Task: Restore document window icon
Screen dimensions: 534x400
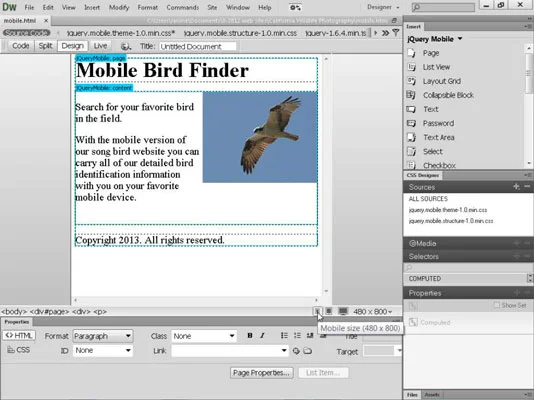Action: [x=394, y=21]
